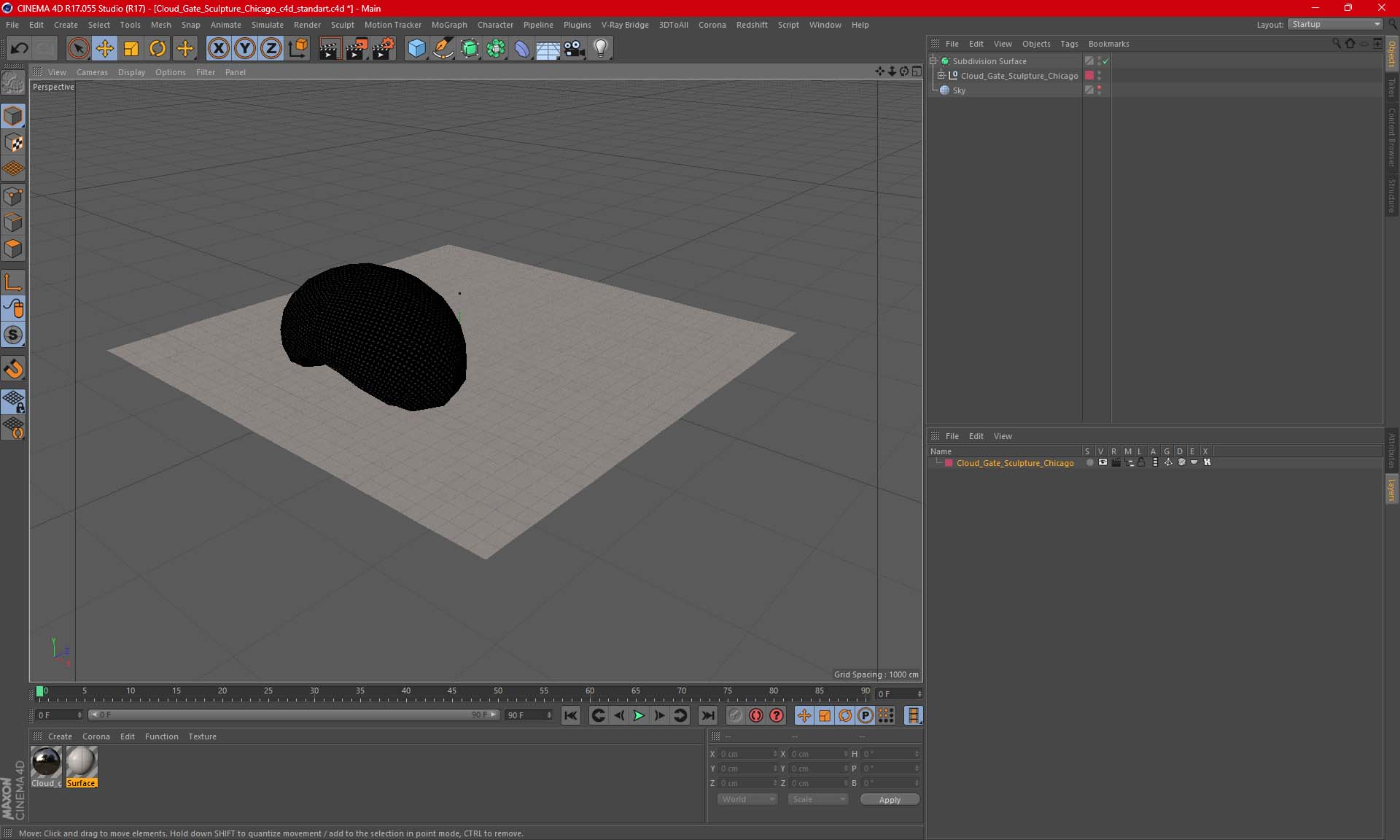Toggle Sky object visibility dots

coord(1099,90)
